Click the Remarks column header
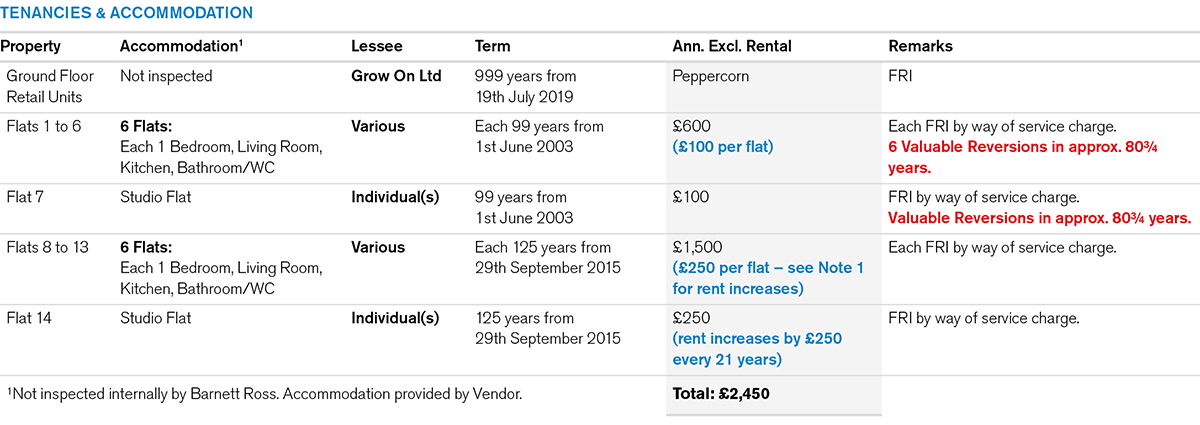1200x425 pixels. (920, 46)
